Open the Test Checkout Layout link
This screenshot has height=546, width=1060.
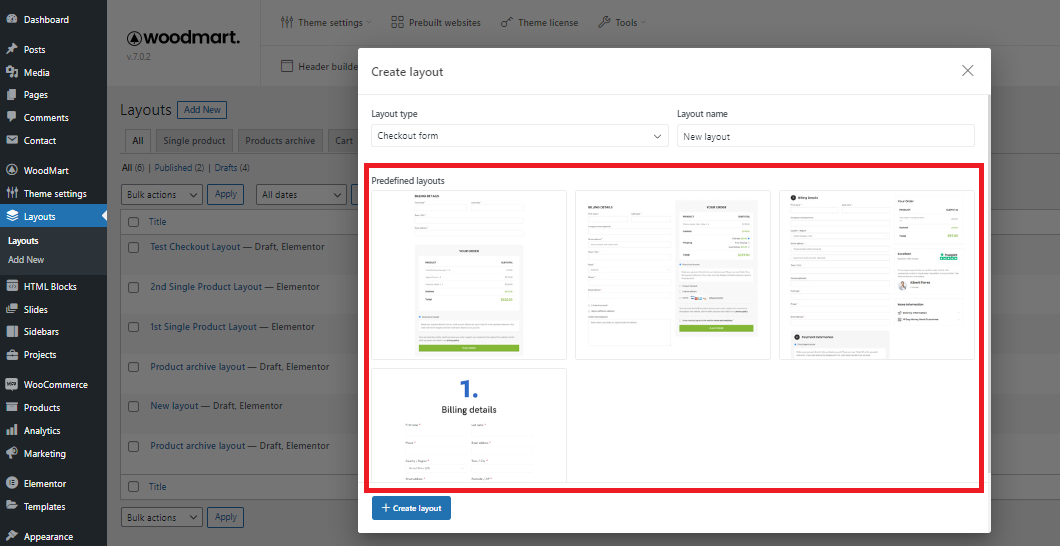tap(195, 247)
